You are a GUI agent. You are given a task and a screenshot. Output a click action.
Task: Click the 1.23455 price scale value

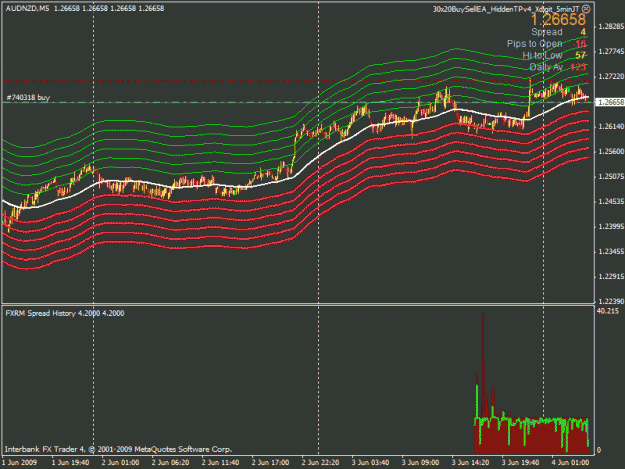tap(611, 251)
